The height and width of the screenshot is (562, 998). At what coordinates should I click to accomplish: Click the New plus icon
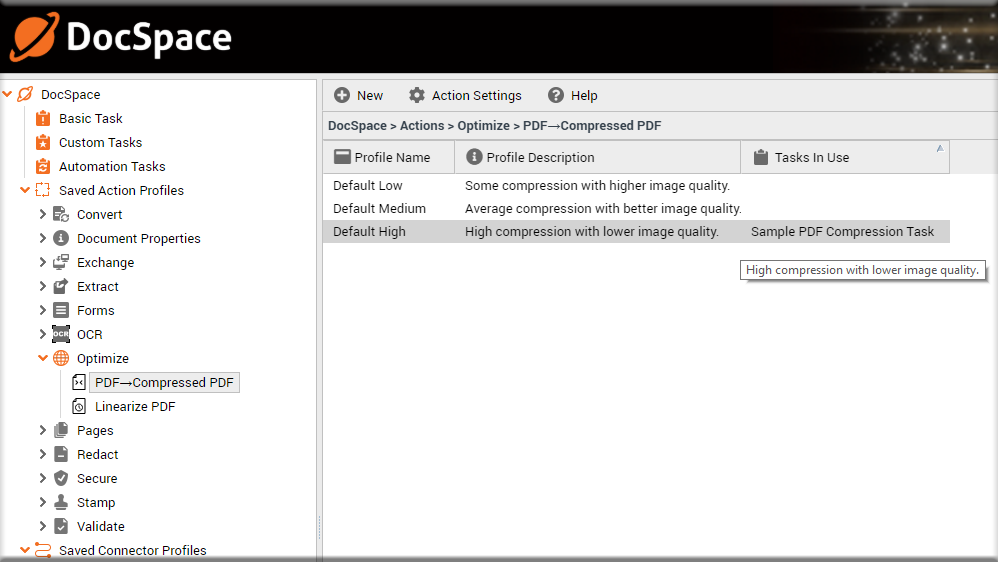pyautogui.click(x=342, y=95)
